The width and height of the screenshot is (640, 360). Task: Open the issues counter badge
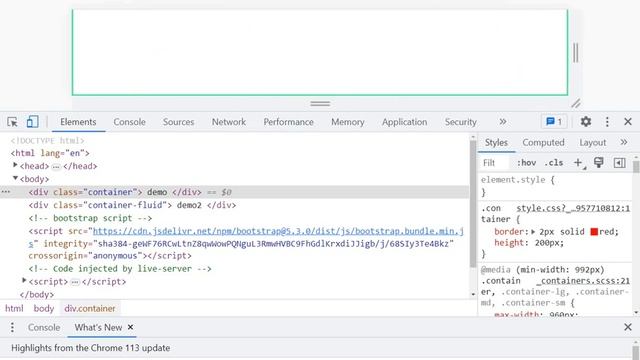pyautogui.click(x=554, y=122)
